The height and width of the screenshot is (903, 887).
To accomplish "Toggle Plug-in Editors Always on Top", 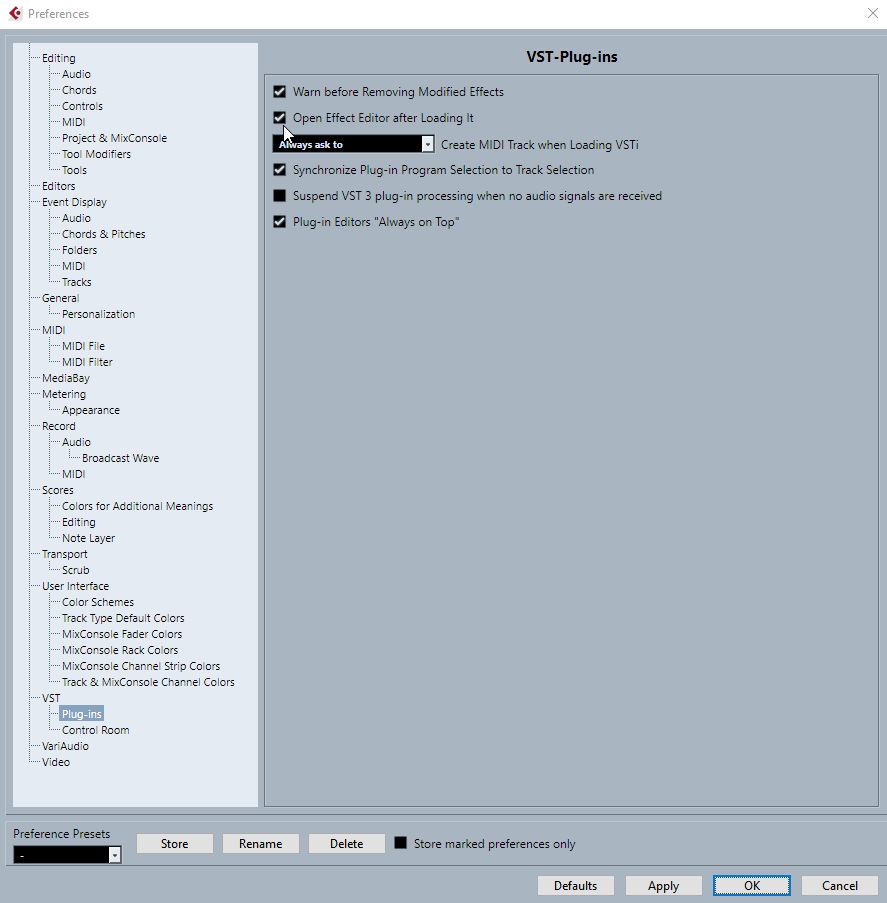I will tap(279, 222).
